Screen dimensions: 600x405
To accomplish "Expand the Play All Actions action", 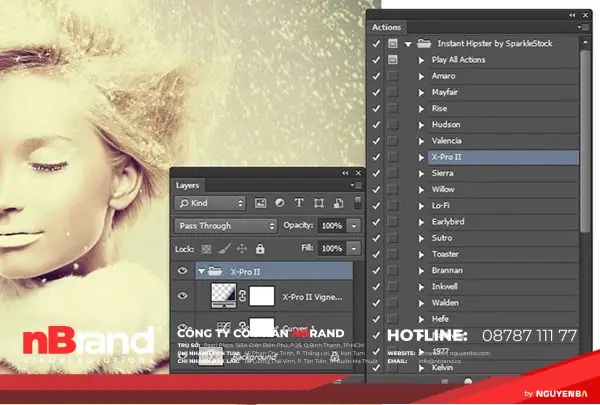I will coord(421,60).
